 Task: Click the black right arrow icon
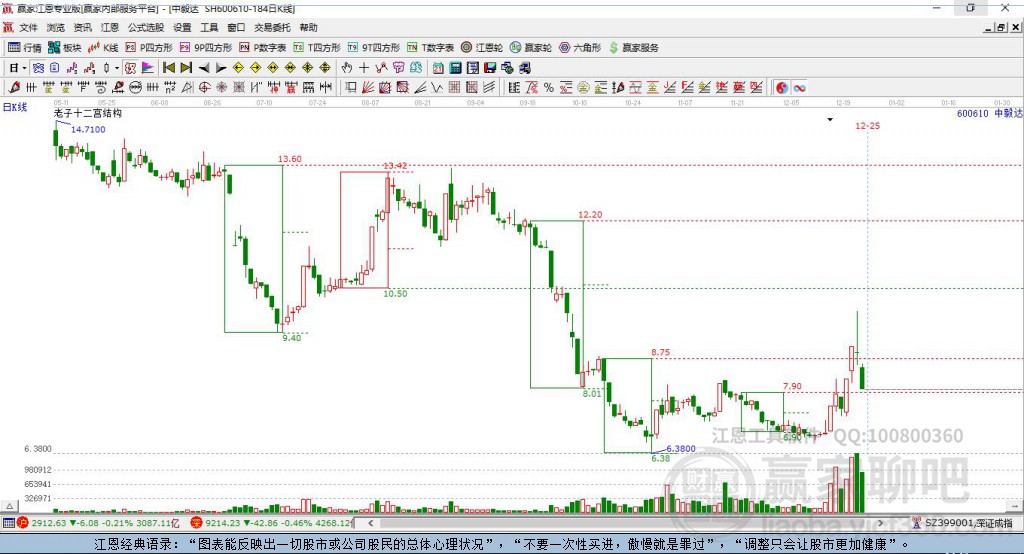point(221,68)
